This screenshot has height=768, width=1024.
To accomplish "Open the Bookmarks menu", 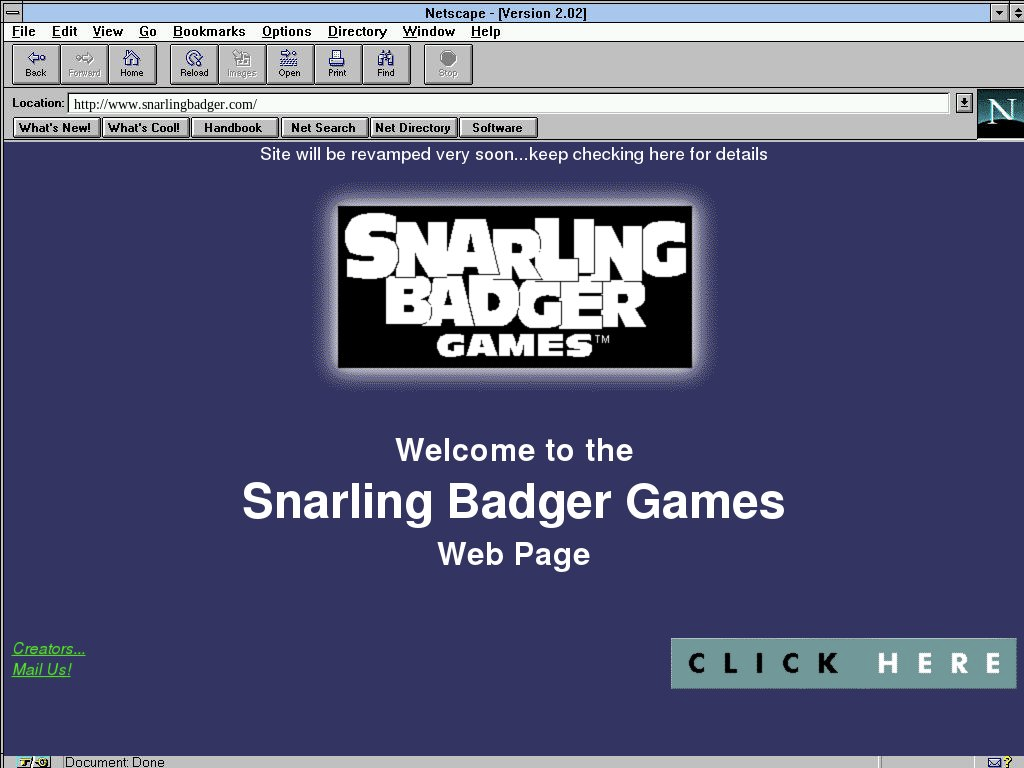I will [209, 32].
